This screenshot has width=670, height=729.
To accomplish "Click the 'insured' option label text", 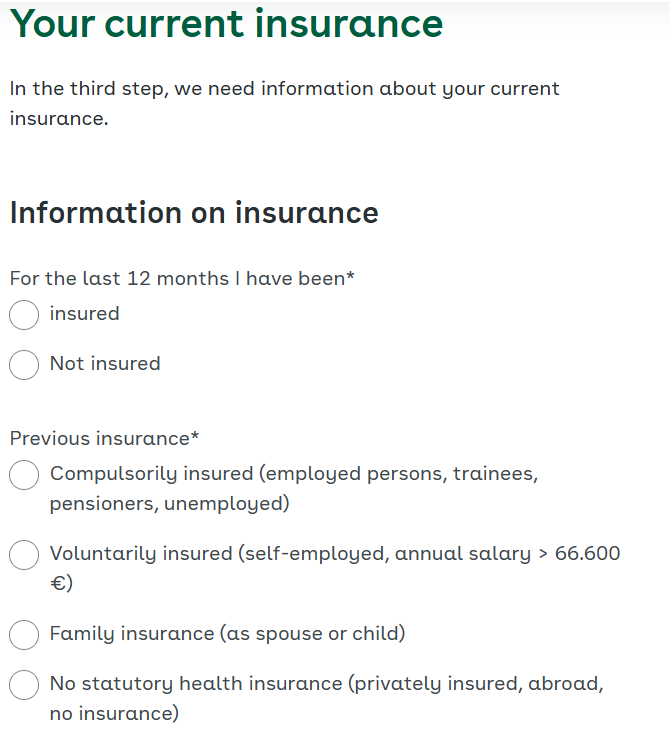I will click(x=85, y=314).
